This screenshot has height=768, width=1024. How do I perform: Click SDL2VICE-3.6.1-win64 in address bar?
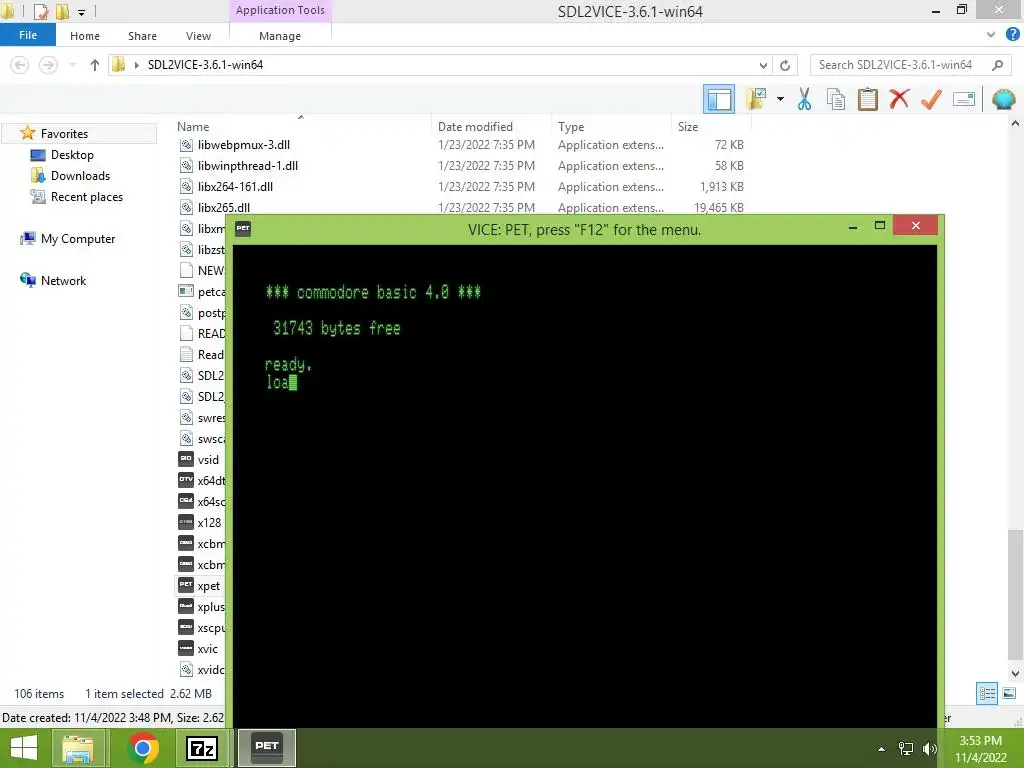click(205, 65)
